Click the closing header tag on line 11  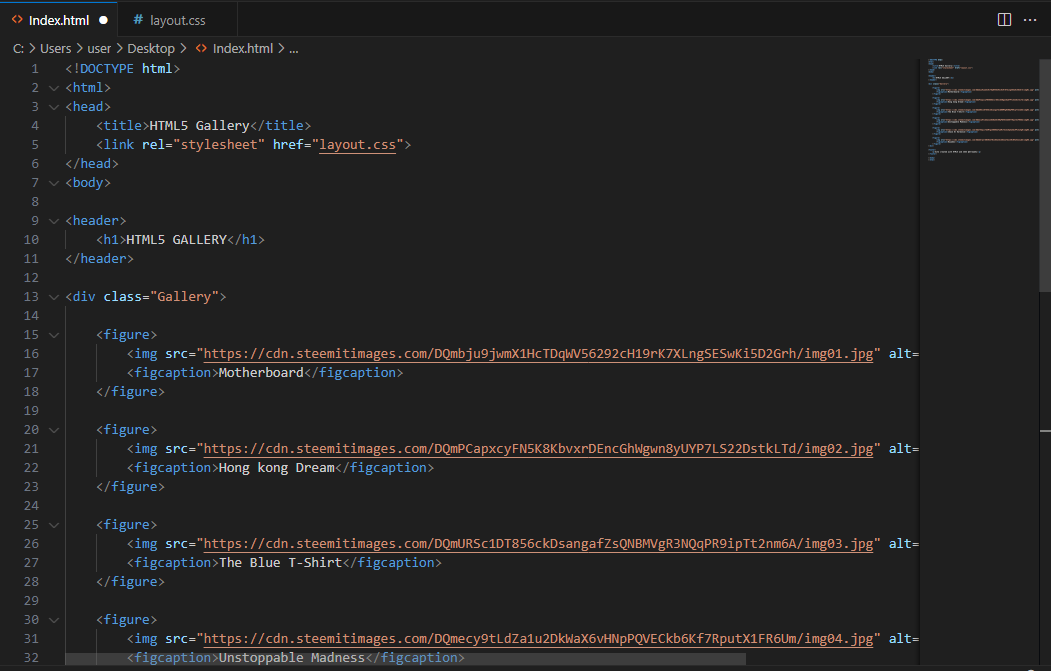click(x=99, y=259)
